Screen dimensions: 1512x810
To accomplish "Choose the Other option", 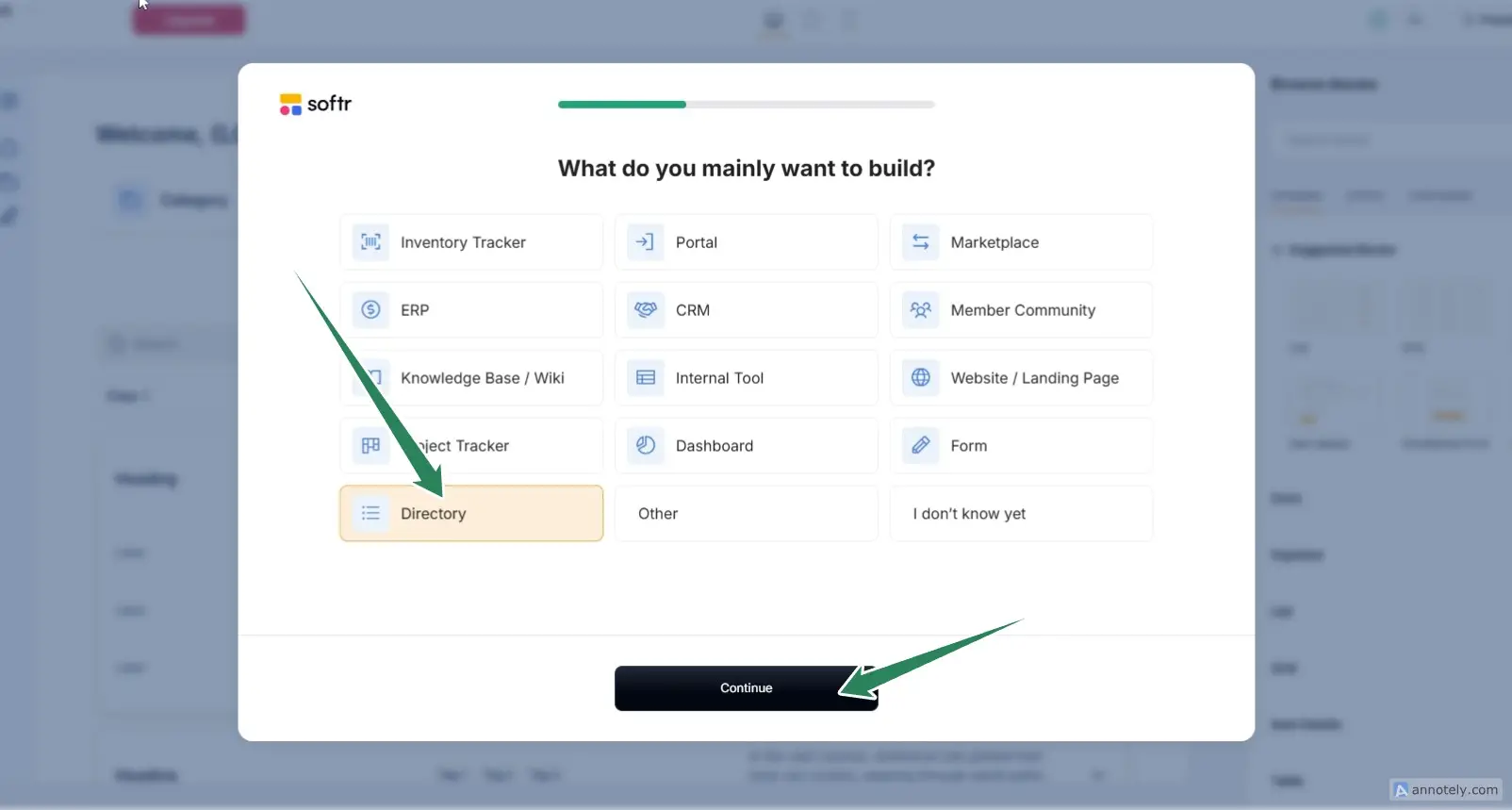I will click(746, 514).
